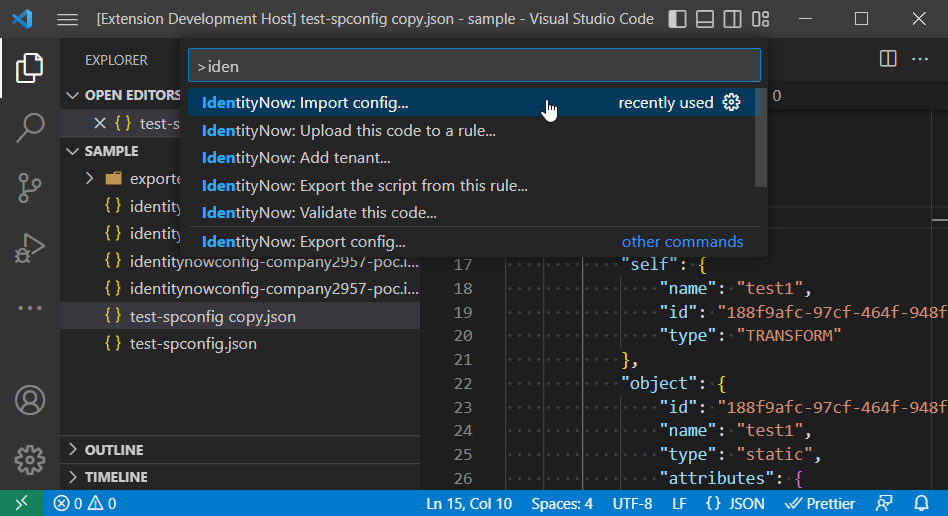Close test-spconfig editor in Open Editors
This screenshot has width=948, height=516.
pyautogui.click(x=100, y=123)
